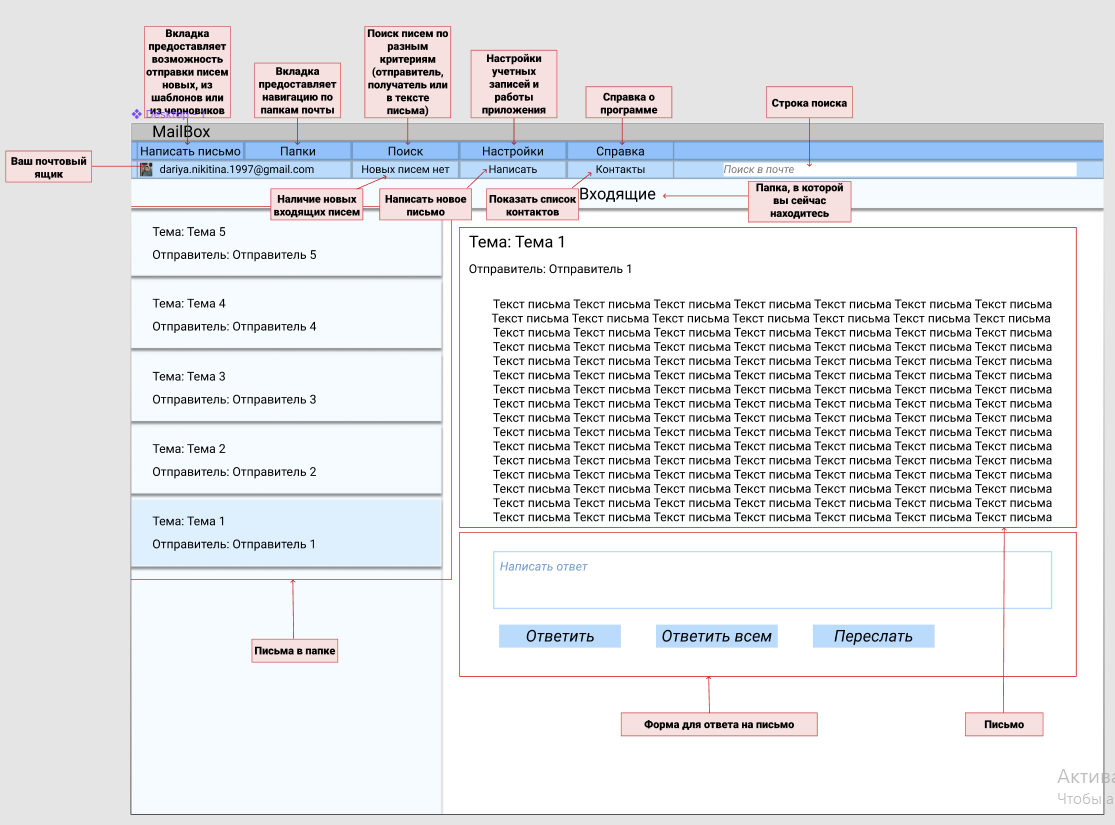Viewport: 1115px width, 825px height.
Task: Click the Ответить button
Action: pyautogui.click(x=560, y=636)
